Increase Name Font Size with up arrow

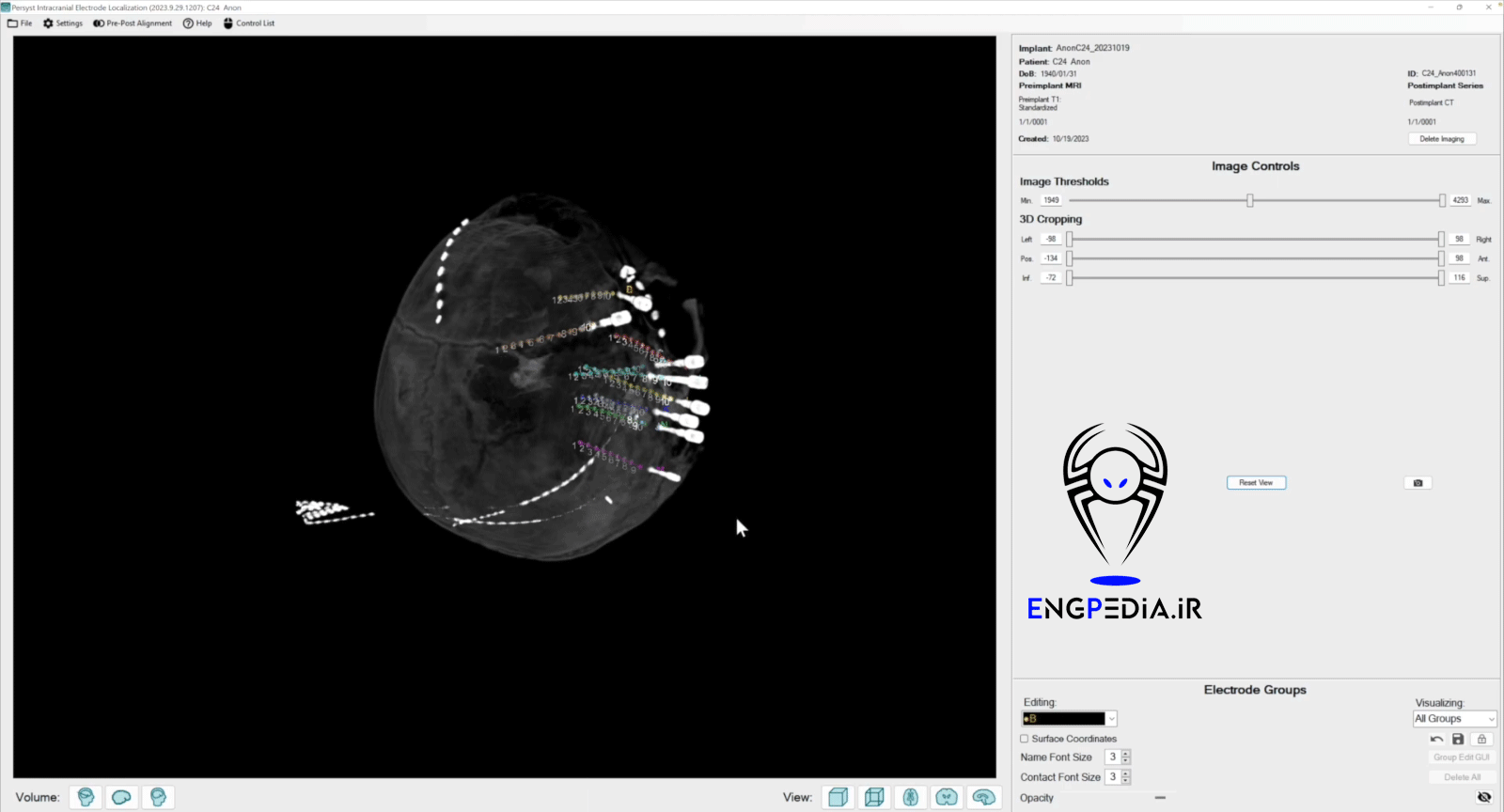[x=1126, y=754]
